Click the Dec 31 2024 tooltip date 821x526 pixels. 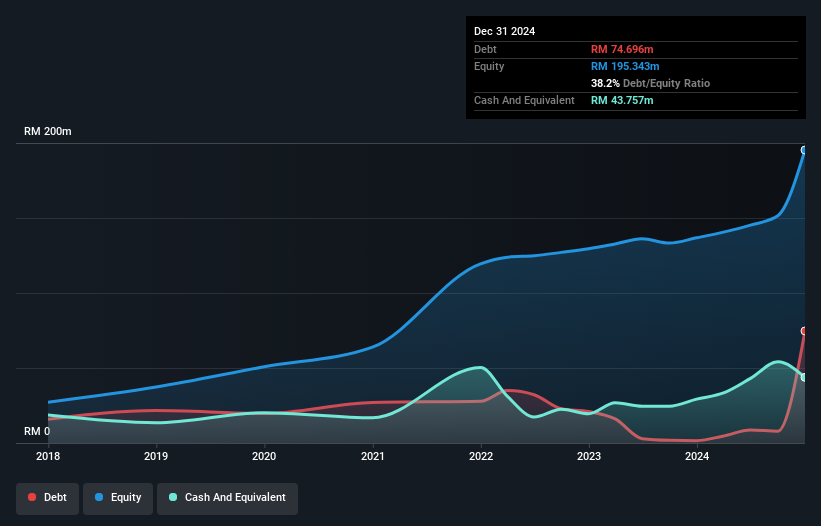504,31
